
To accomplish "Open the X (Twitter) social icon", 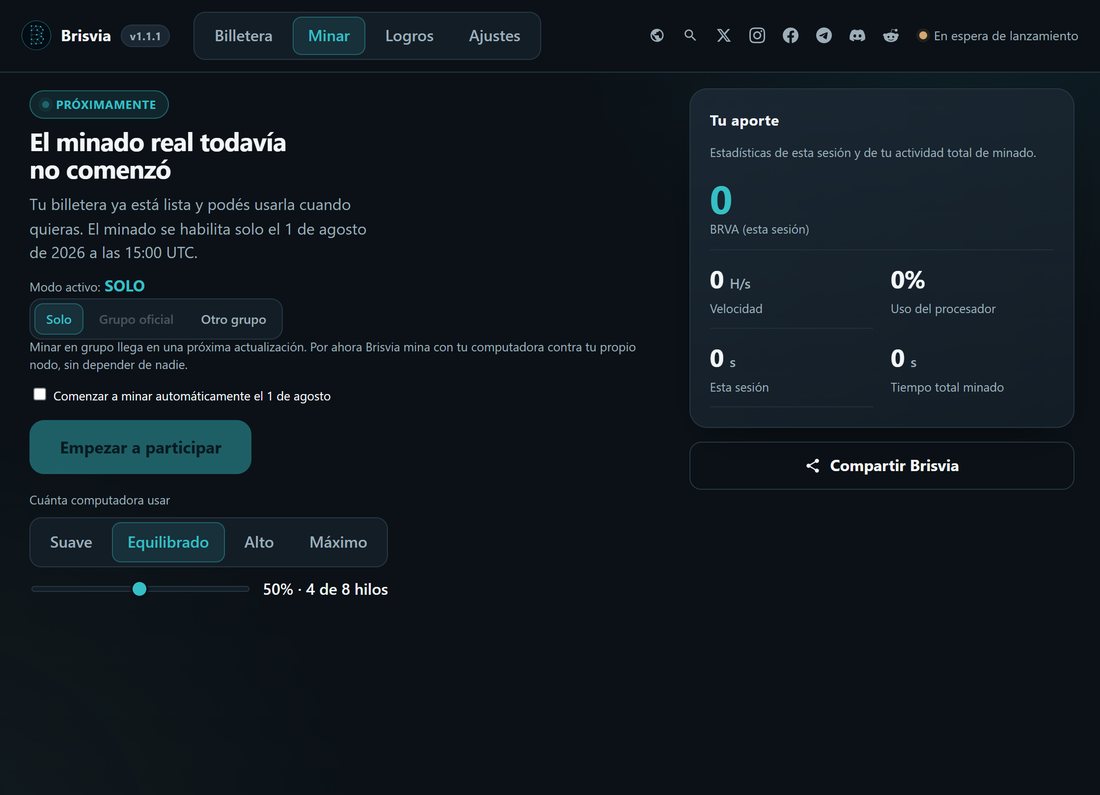I will [723, 35].
